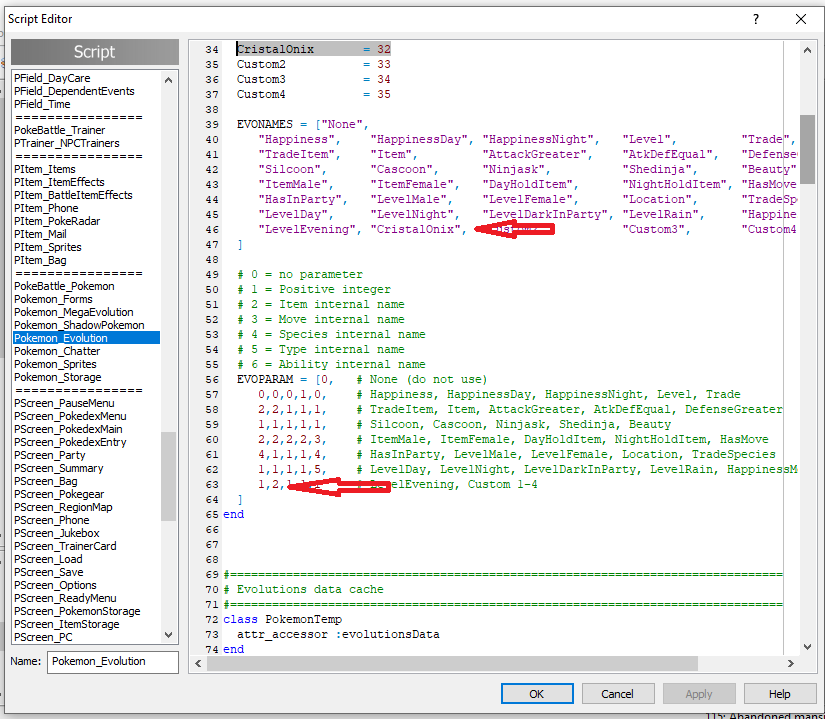Open the PScreen_TrainerCard script
The image size is (825, 719).
pos(65,546)
